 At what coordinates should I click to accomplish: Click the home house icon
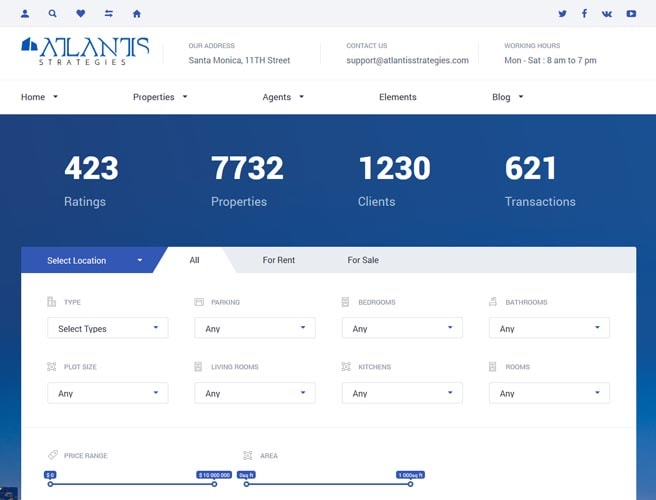coord(137,14)
